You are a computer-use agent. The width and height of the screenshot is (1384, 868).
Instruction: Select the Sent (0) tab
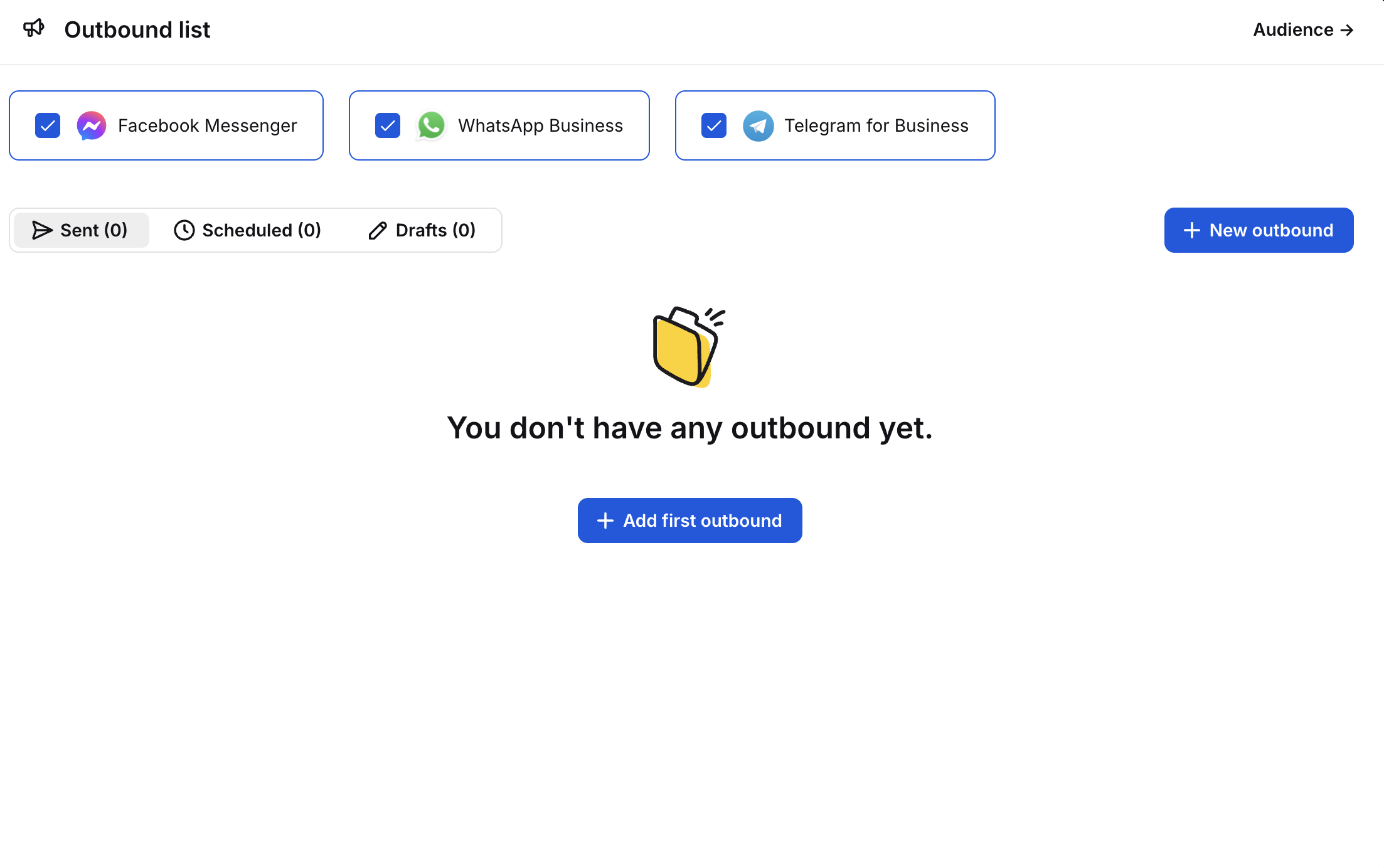[x=81, y=230]
